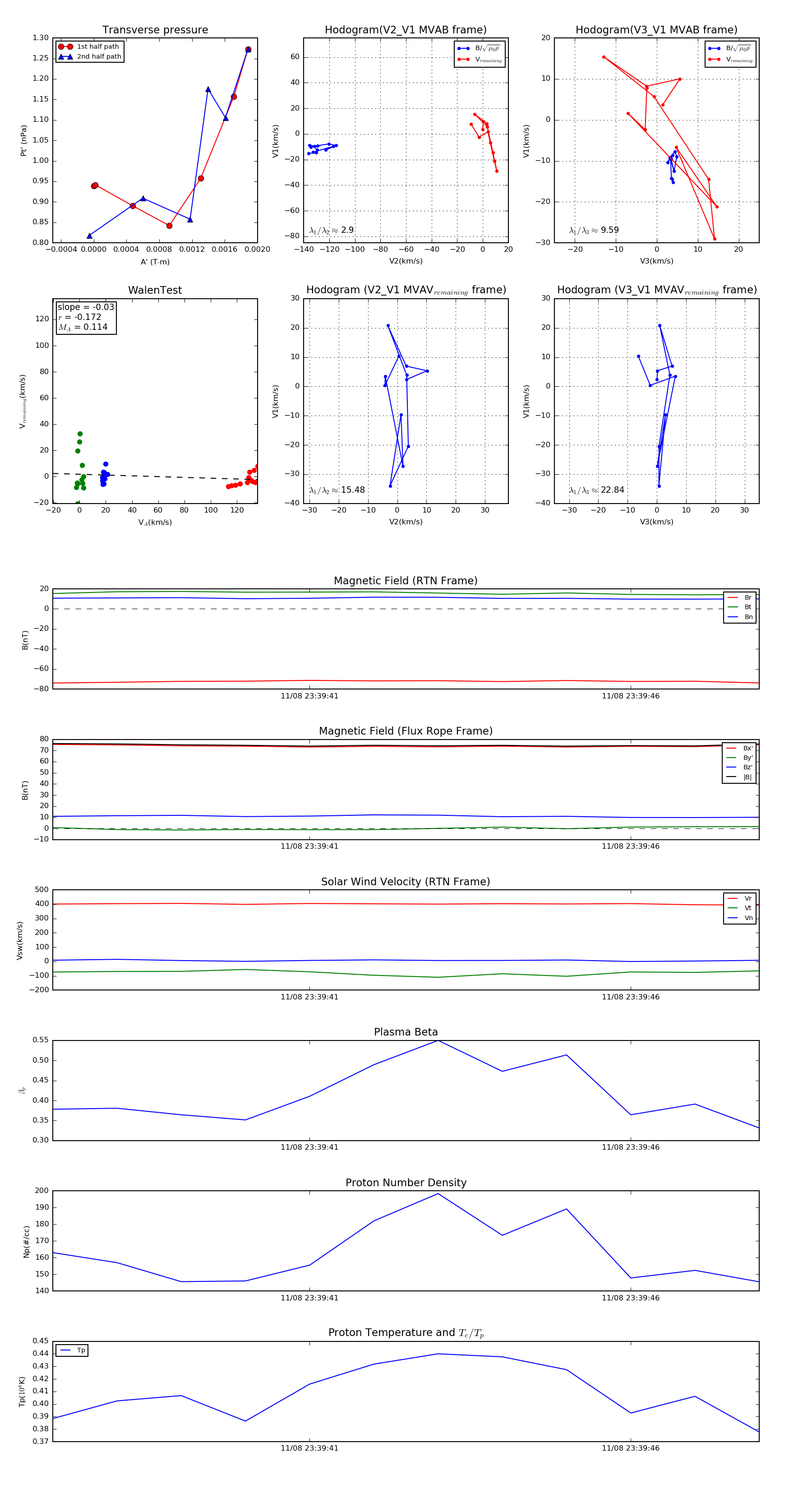Click the 'Tp(10^6K)' y-axis label
Image resolution: width=812 pixels, height=1489 pixels.
22,1392
